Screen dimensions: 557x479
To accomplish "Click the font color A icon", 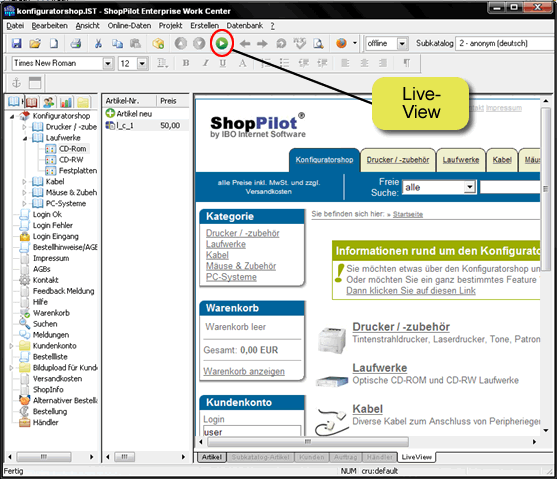I will (x=242, y=63).
